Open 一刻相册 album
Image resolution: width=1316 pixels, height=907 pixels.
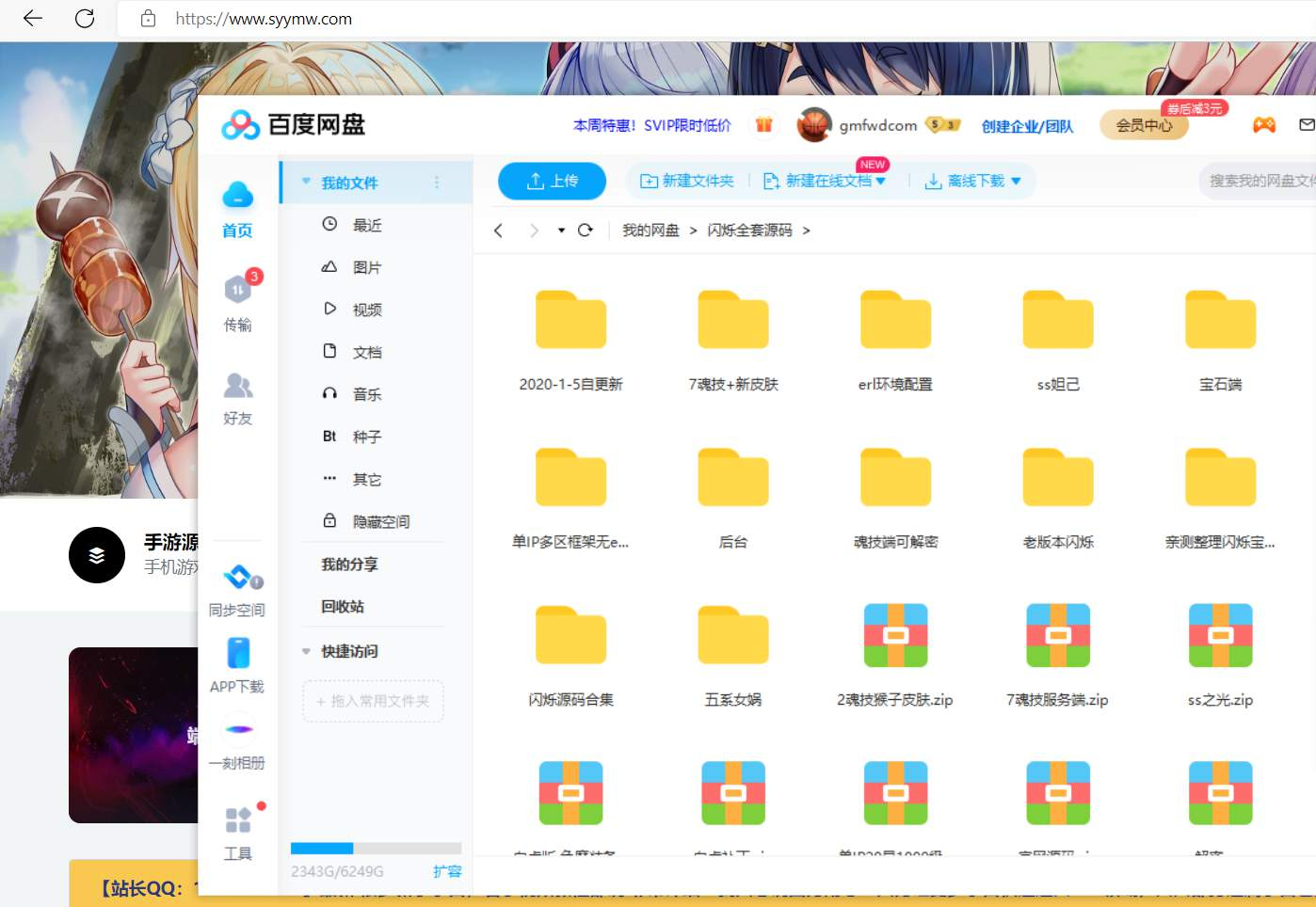pos(237,744)
